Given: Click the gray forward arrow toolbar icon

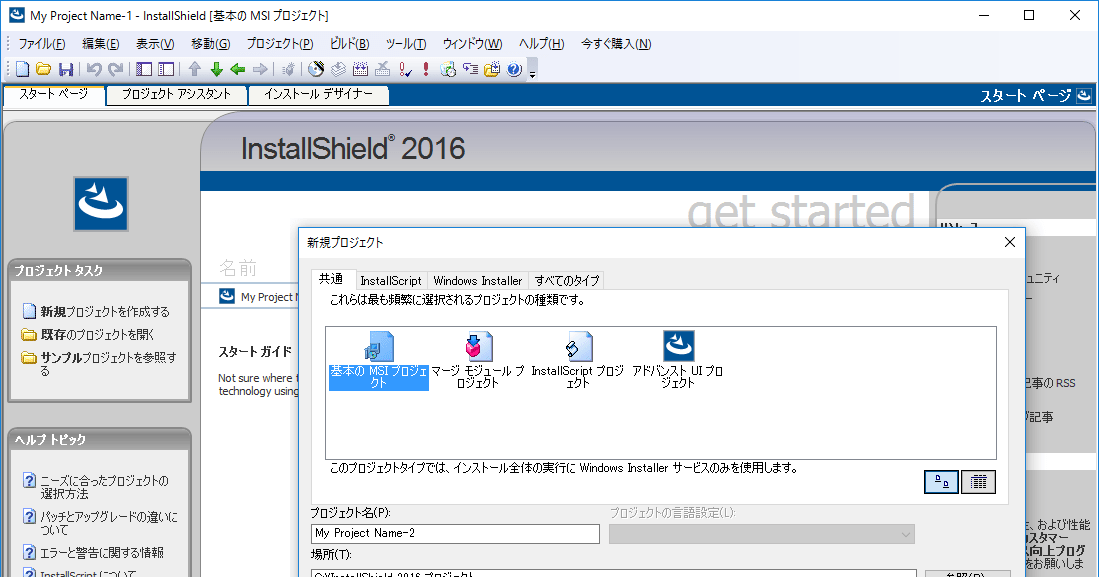Looking at the screenshot, I should tap(260, 69).
